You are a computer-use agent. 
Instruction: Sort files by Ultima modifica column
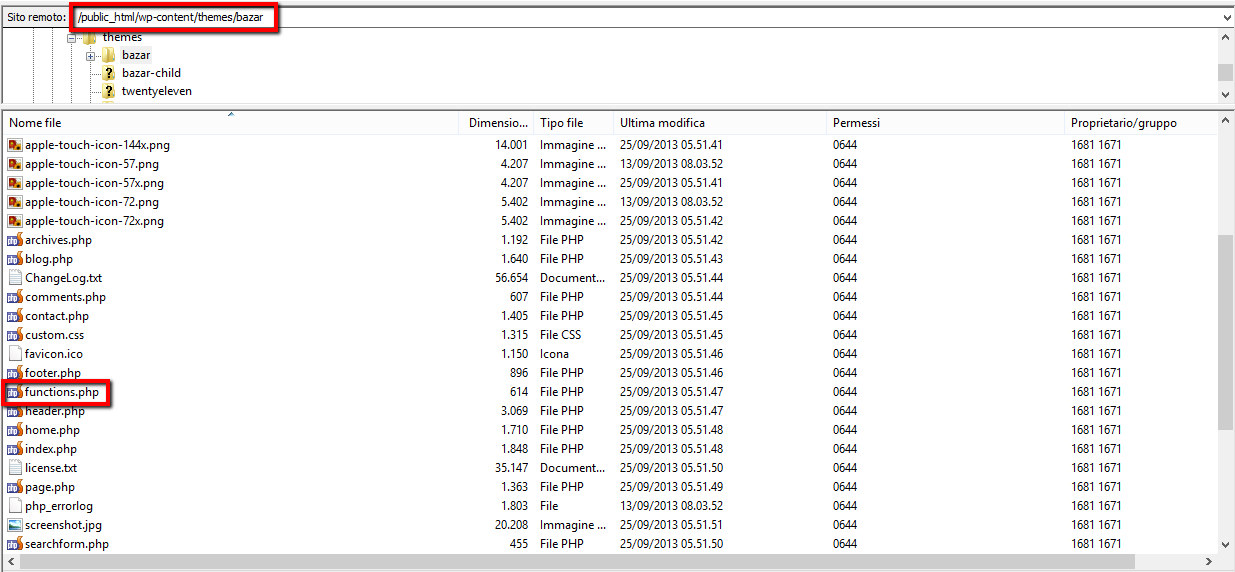tap(720, 123)
